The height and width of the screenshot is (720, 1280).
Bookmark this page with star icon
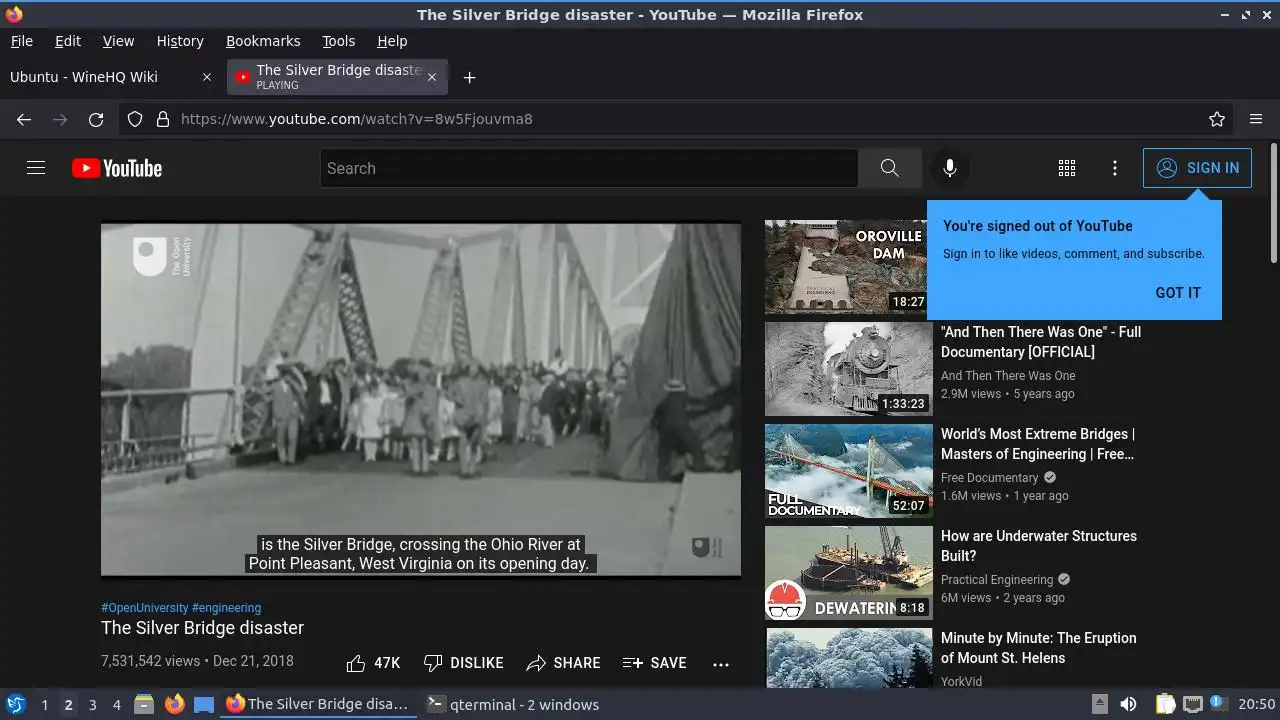coord(1217,119)
